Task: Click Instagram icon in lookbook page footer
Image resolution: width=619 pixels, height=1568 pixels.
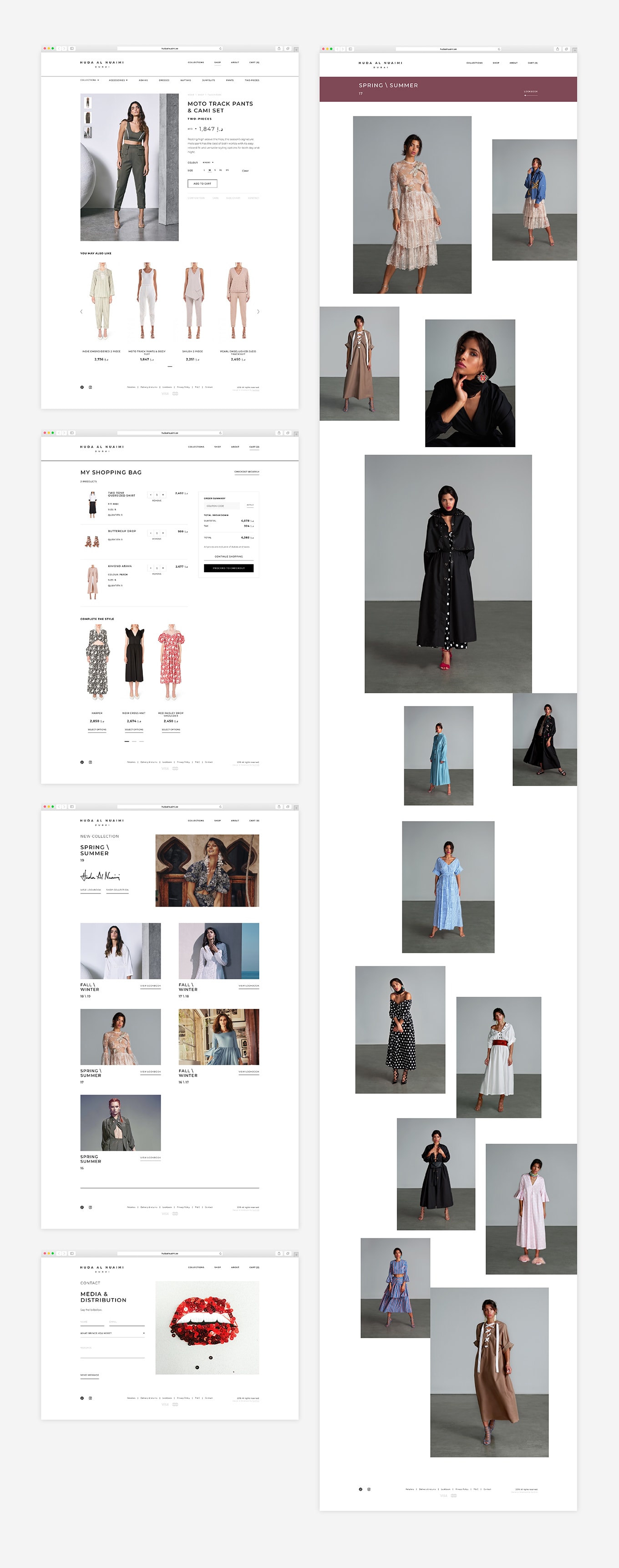Action: [369, 1489]
